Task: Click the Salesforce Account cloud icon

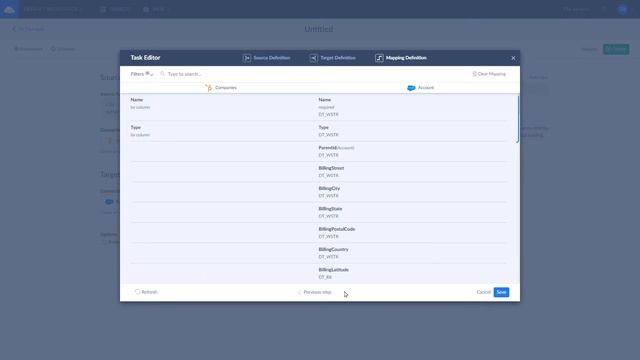Action: (x=411, y=88)
